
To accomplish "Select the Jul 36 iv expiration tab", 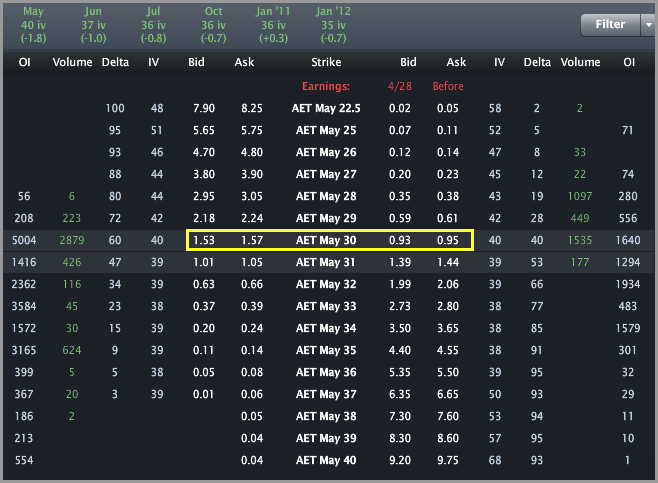I will pyautogui.click(x=154, y=25).
